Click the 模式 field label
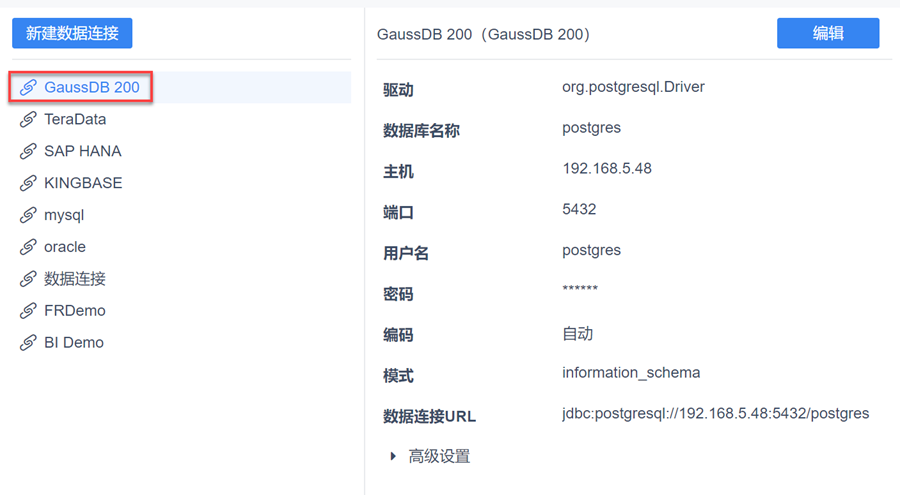The image size is (900, 496). click(398, 377)
